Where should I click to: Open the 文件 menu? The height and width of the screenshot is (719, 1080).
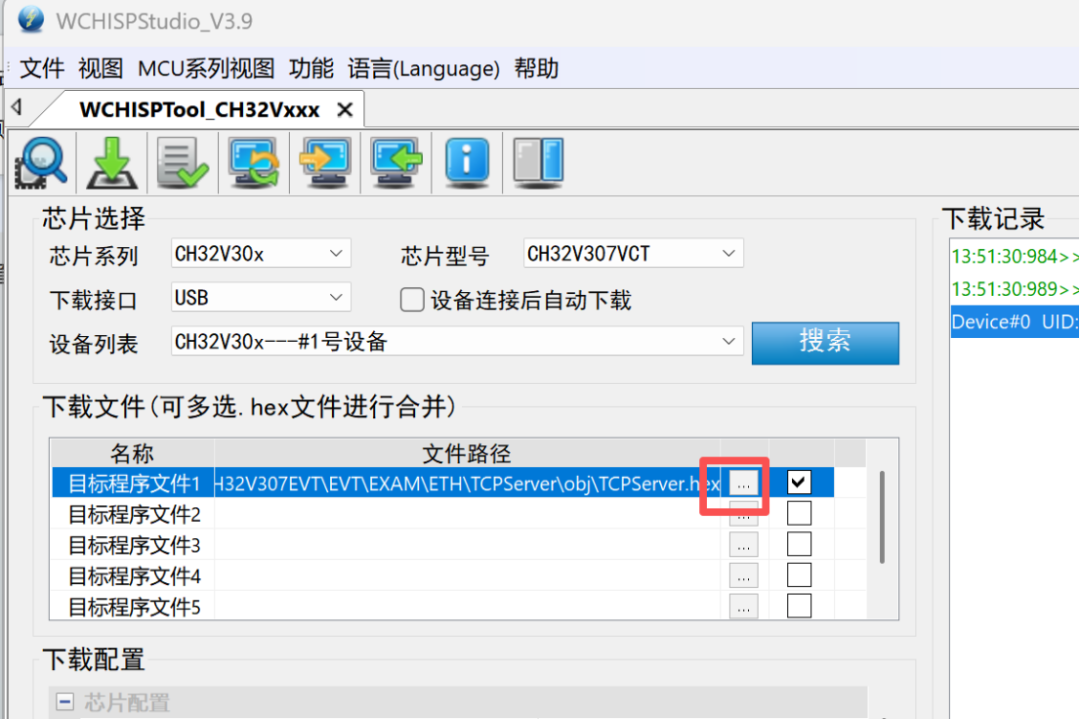(42, 68)
